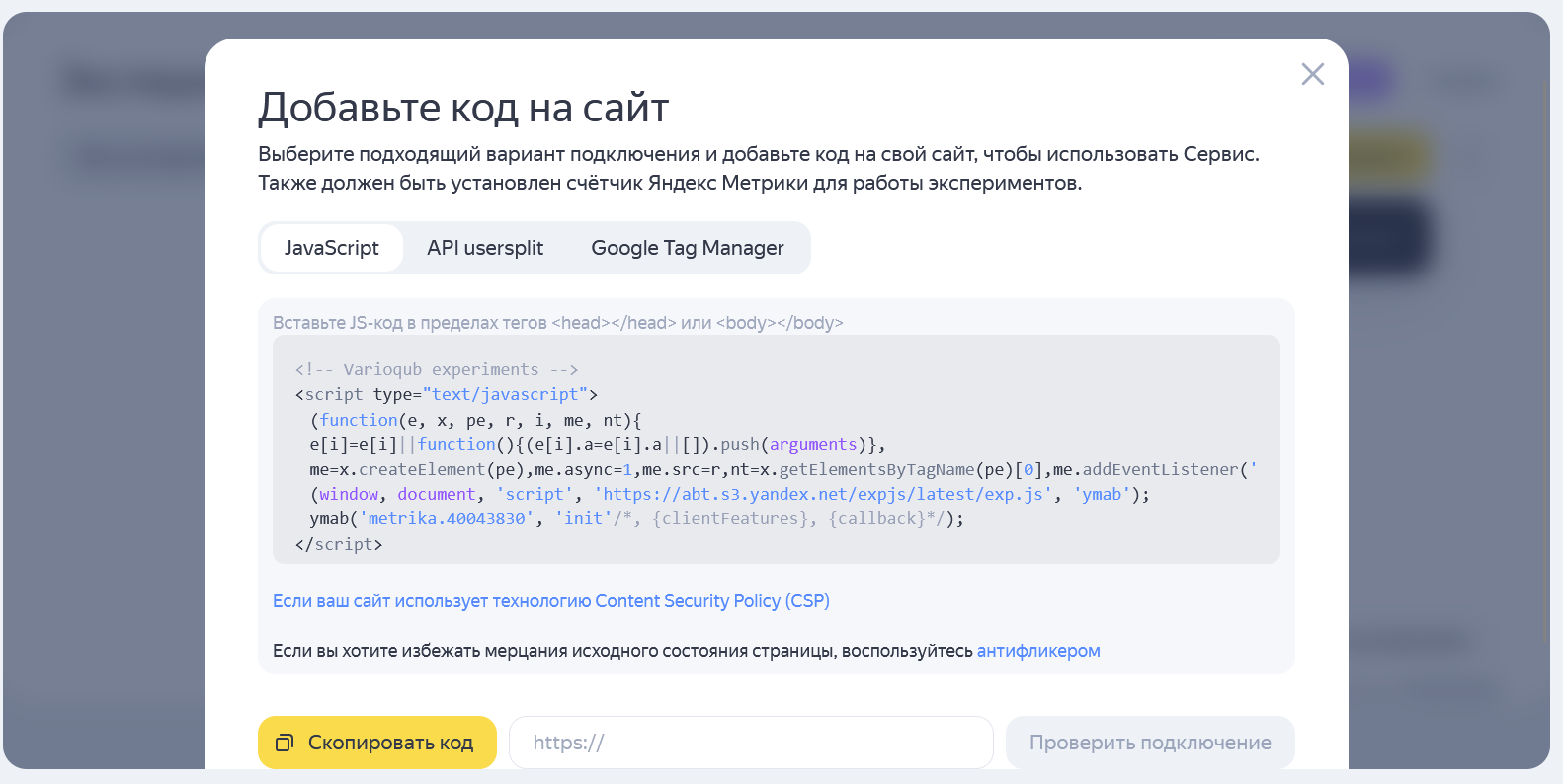
Task: Follow the антифликером link
Action: tap(1037, 651)
